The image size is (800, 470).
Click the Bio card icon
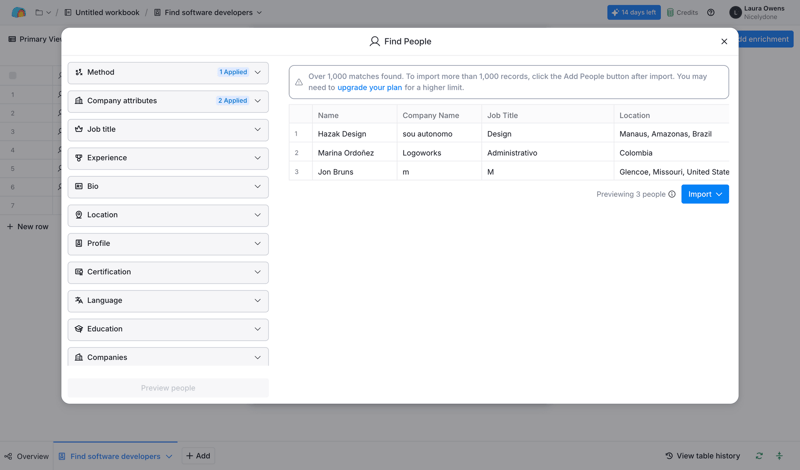(79, 187)
